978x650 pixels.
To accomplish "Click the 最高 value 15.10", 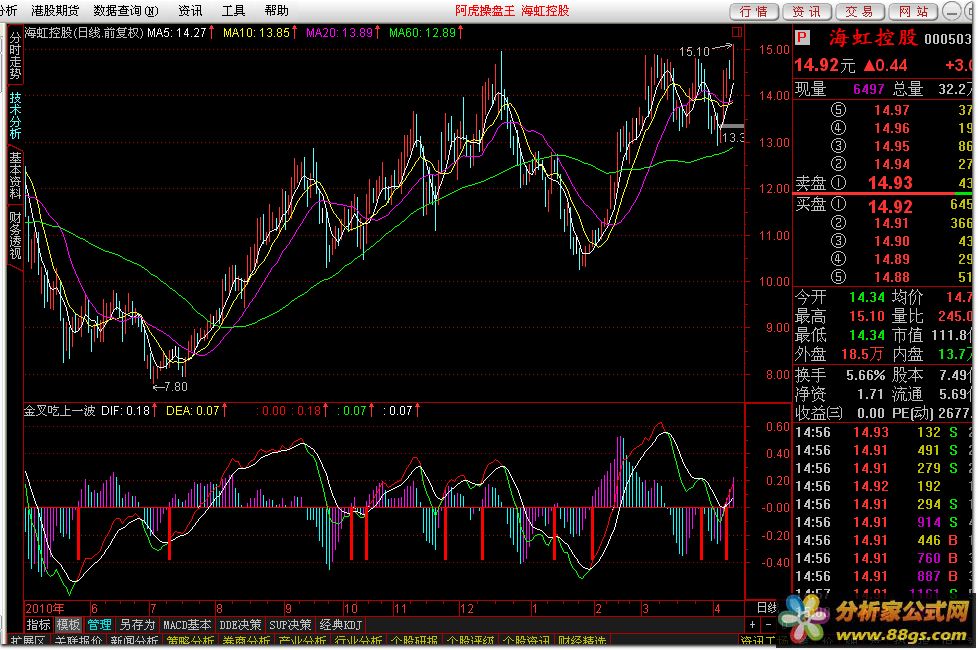I will (x=866, y=316).
